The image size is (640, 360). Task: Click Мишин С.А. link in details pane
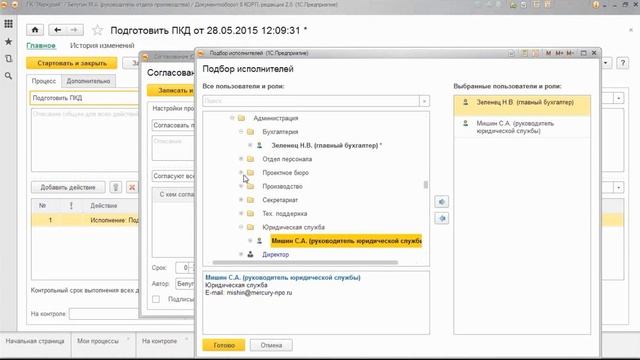tap(283, 278)
